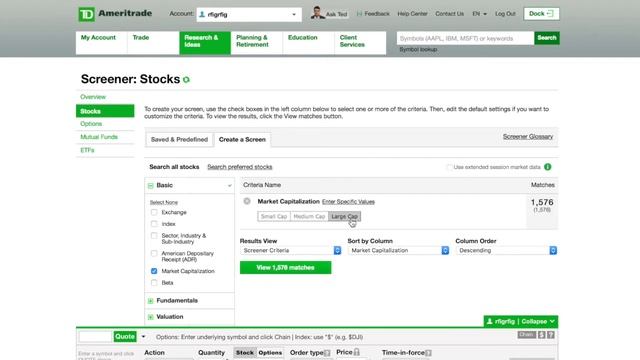Open the Sort by Column dropdown
This screenshot has width=640, height=360.
point(398,251)
